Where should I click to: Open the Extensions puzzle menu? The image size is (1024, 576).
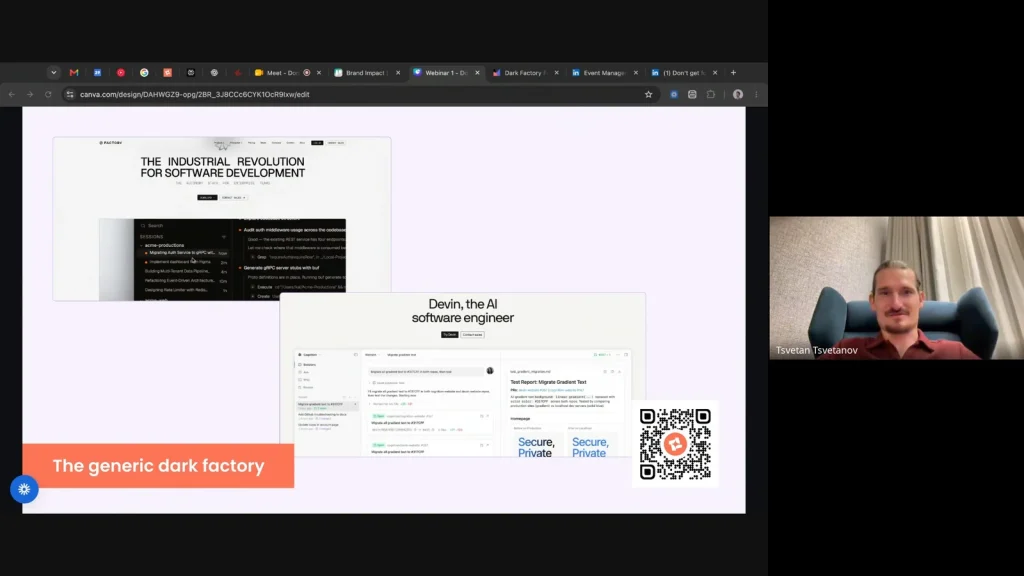tap(711, 94)
